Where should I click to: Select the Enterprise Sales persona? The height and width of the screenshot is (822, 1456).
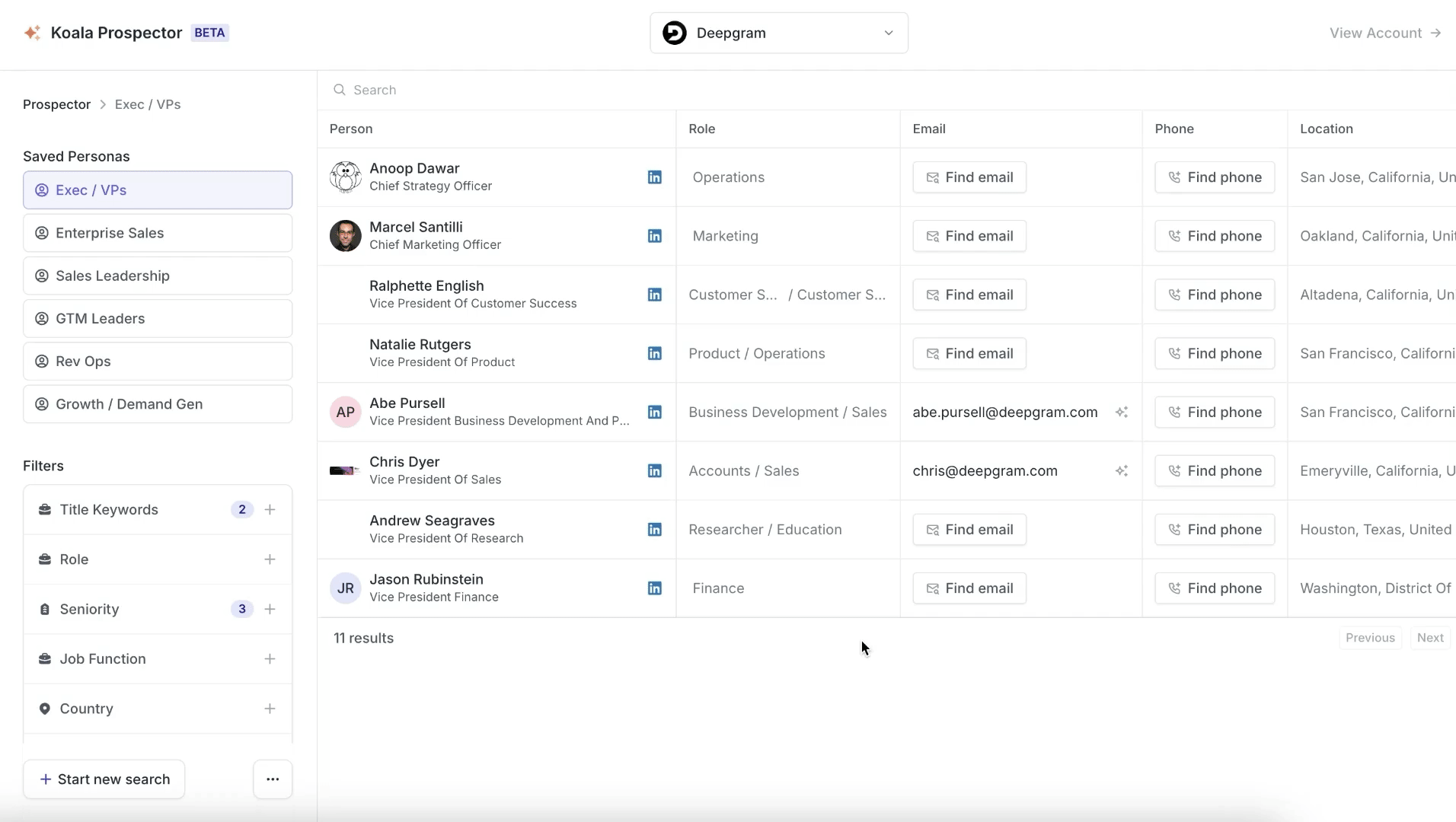[x=158, y=233]
